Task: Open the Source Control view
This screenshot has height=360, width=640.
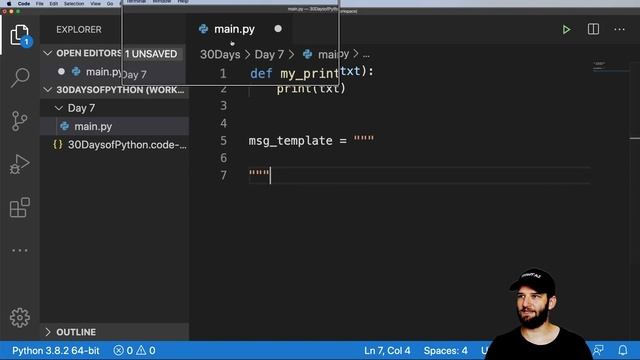Action: click(x=19, y=121)
